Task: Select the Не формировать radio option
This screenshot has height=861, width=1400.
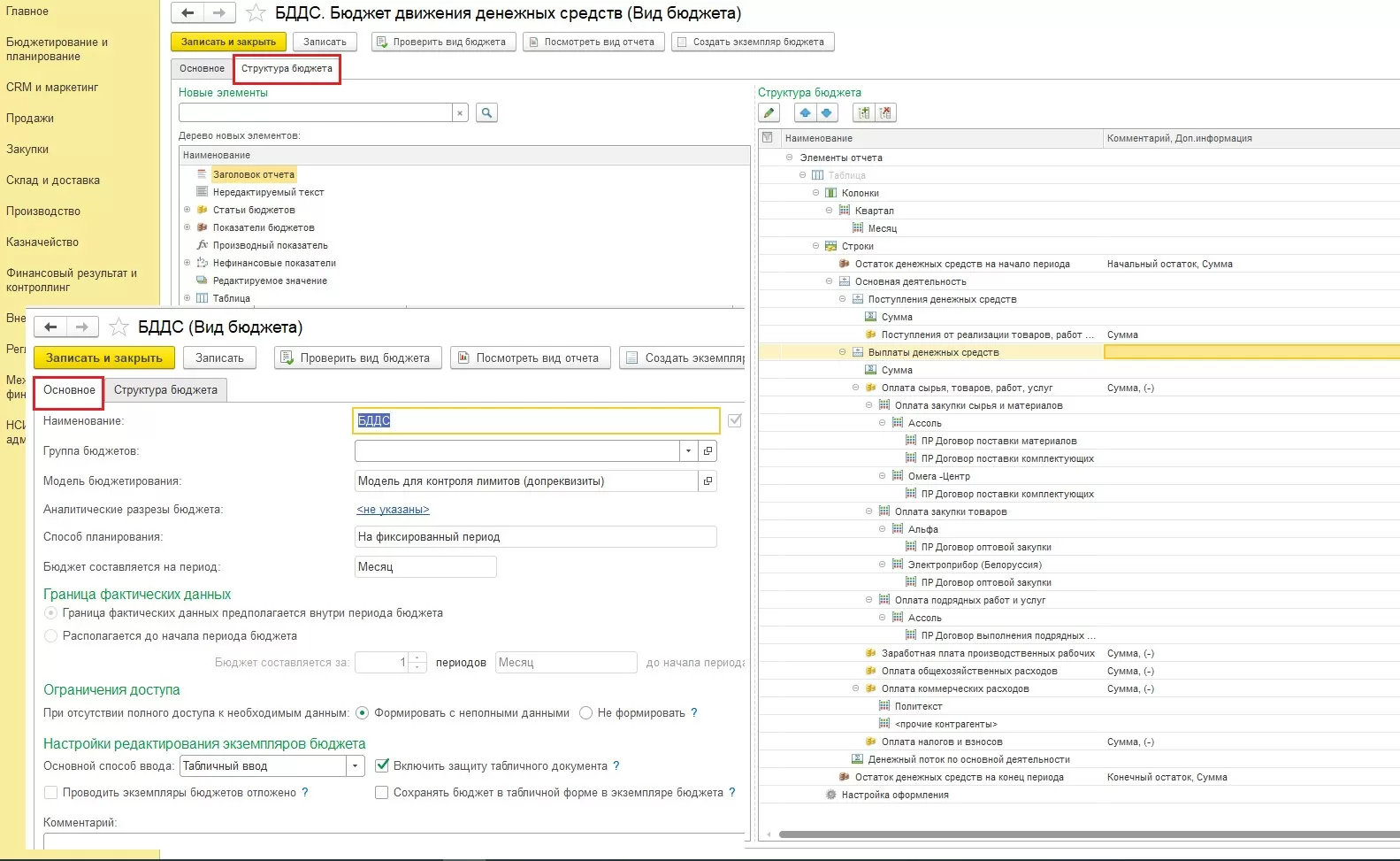Action: [585, 713]
